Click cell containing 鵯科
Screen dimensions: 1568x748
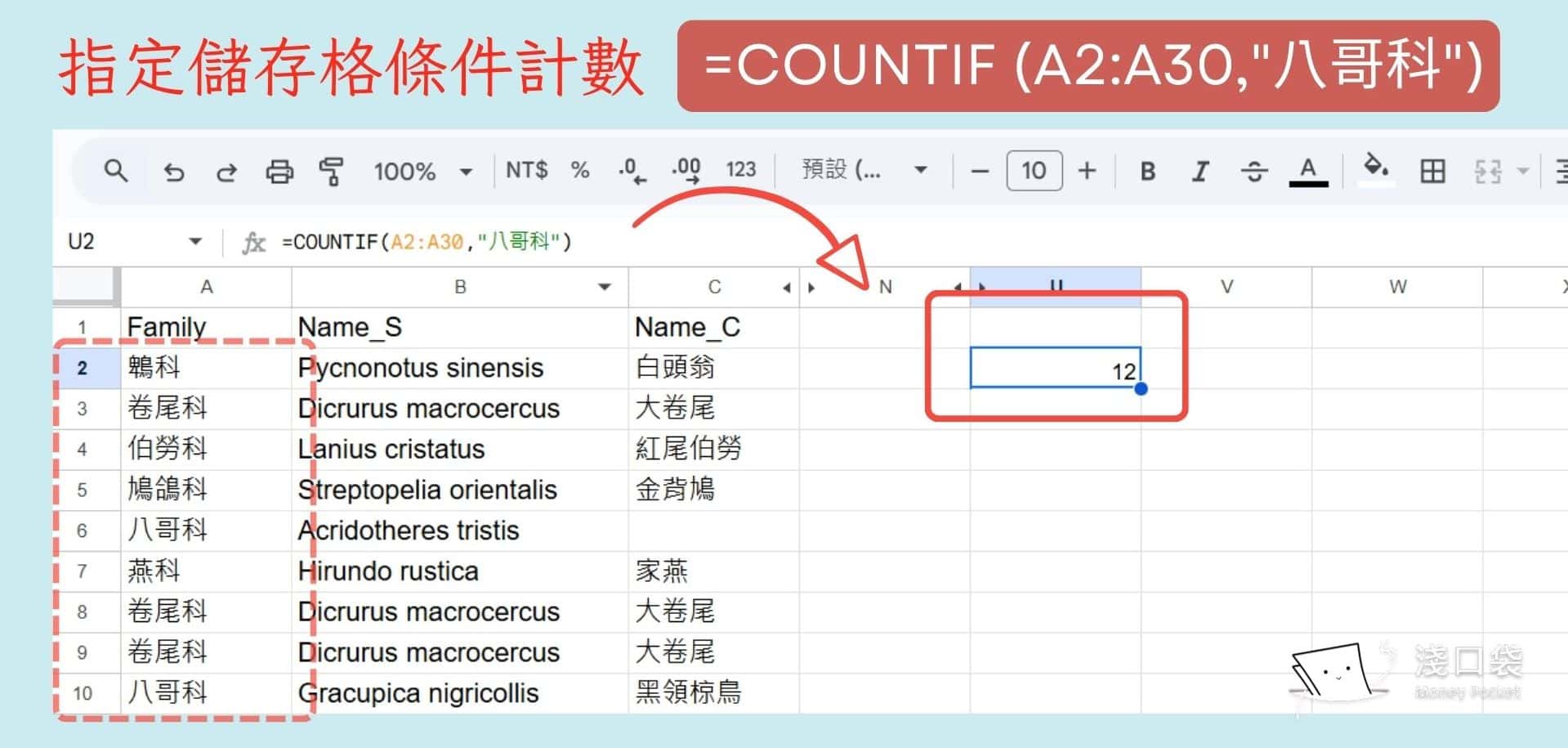207,368
